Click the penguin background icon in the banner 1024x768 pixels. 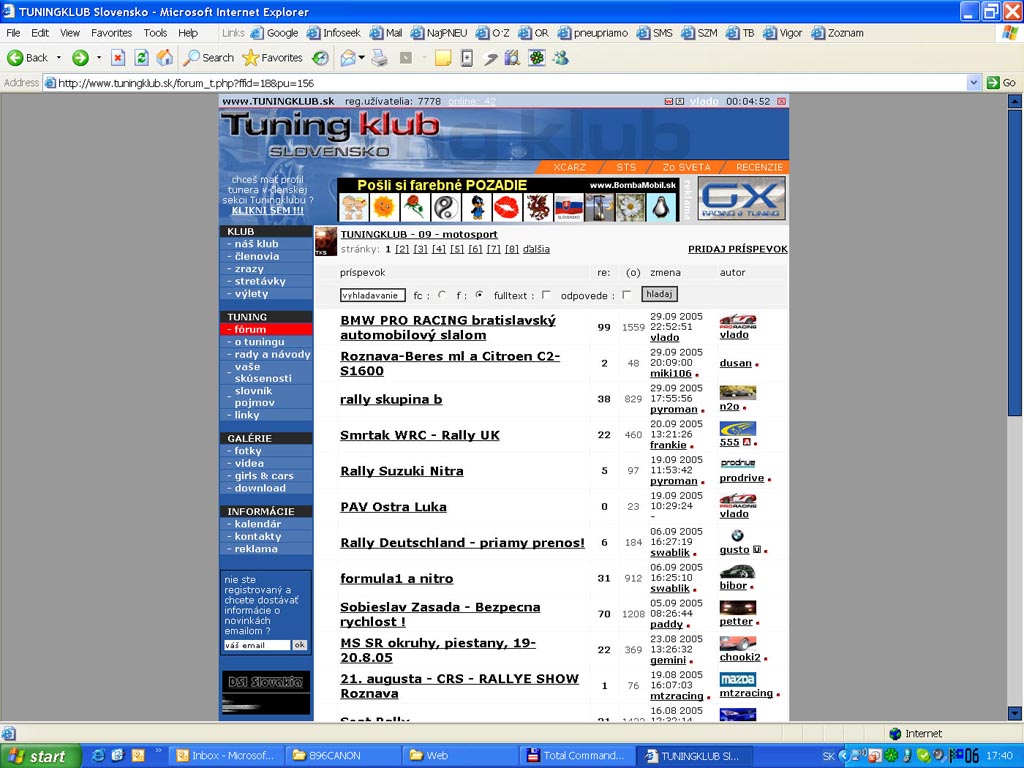[662, 208]
